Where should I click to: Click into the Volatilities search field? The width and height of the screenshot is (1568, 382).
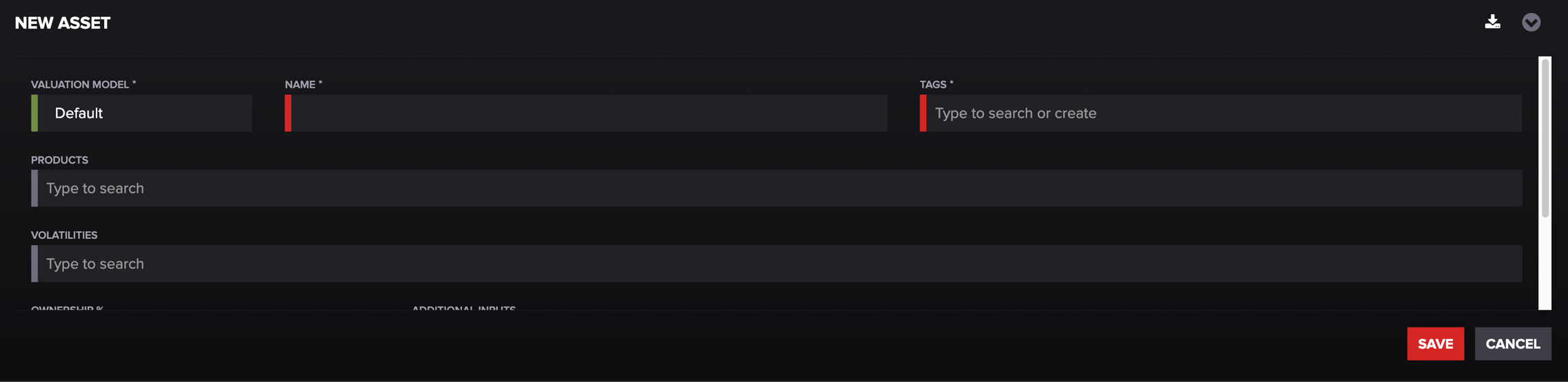point(779,264)
